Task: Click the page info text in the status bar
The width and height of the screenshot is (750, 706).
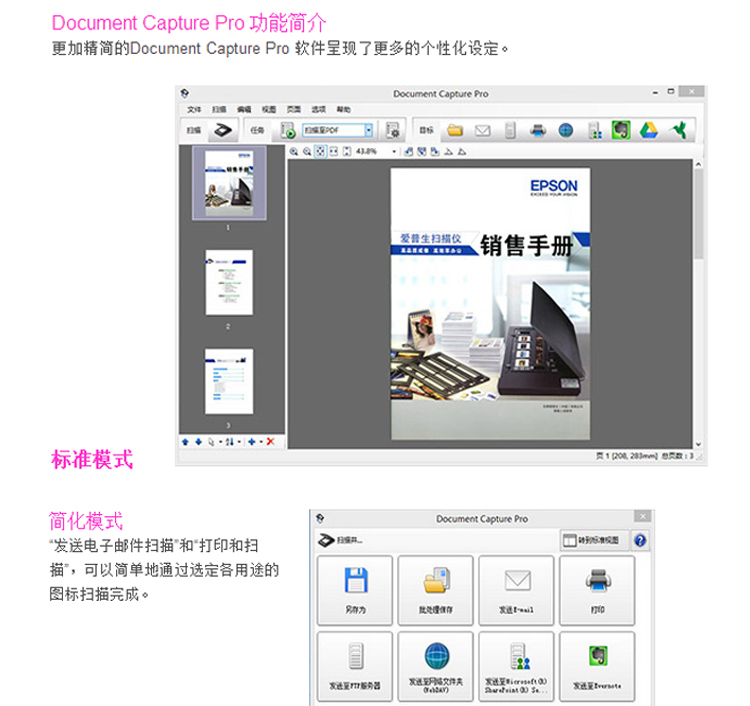Action: (644, 456)
